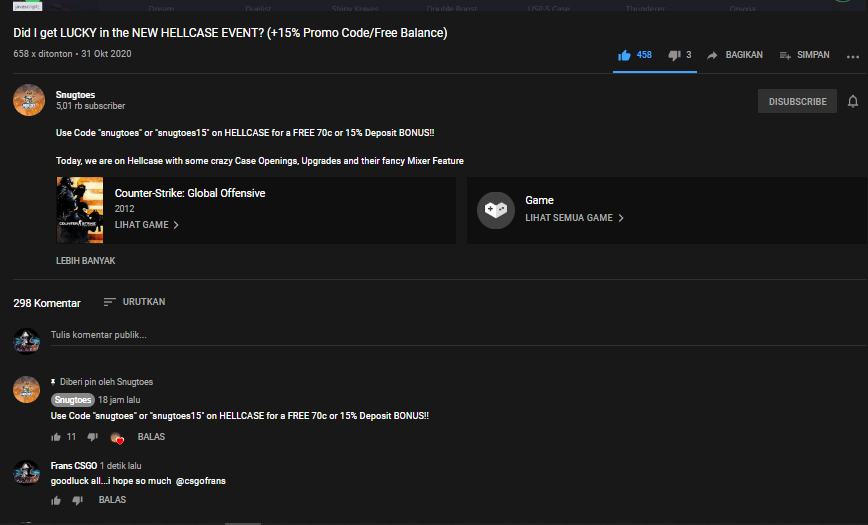The width and height of the screenshot is (868, 525).
Task: Click the pin icon beside Diberi pin oleh Snugtoes
Action: (53, 382)
